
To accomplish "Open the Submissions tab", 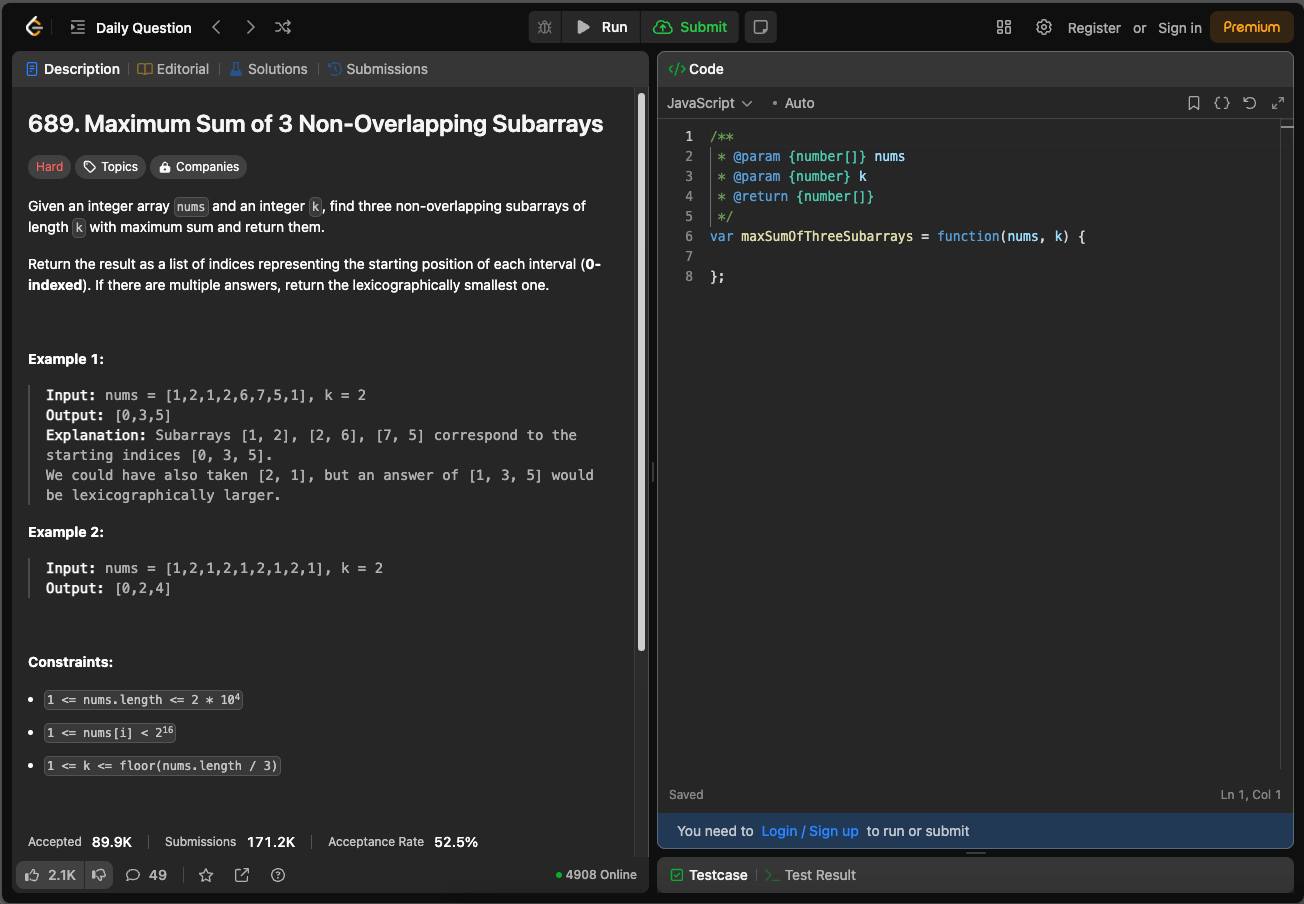I will coord(377,69).
